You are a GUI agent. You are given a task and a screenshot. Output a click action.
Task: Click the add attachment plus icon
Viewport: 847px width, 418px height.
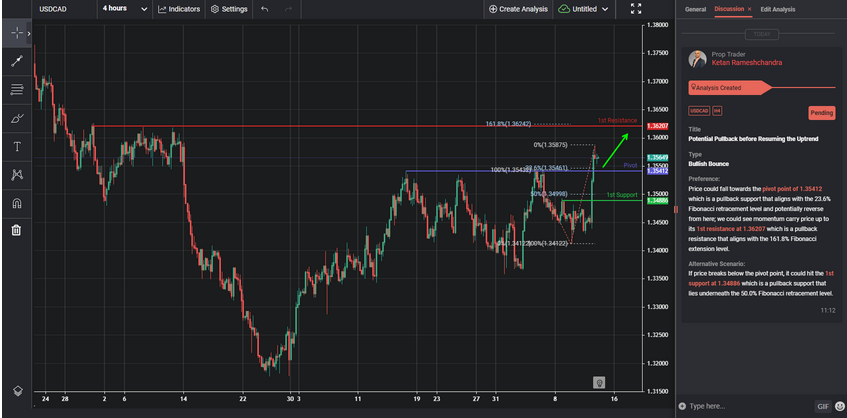click(x=682, y=406)
